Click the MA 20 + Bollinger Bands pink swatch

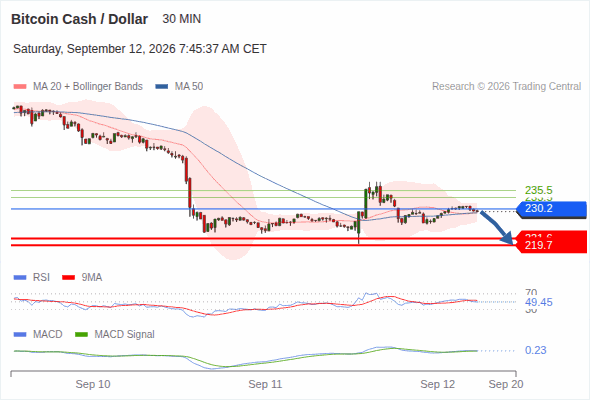pyautogui.click(x=20, y=87)
